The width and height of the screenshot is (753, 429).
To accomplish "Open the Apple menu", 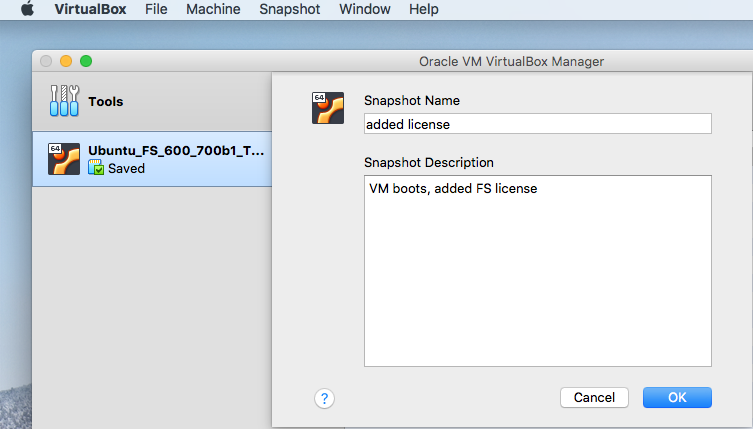I will (x=27, y=9).
